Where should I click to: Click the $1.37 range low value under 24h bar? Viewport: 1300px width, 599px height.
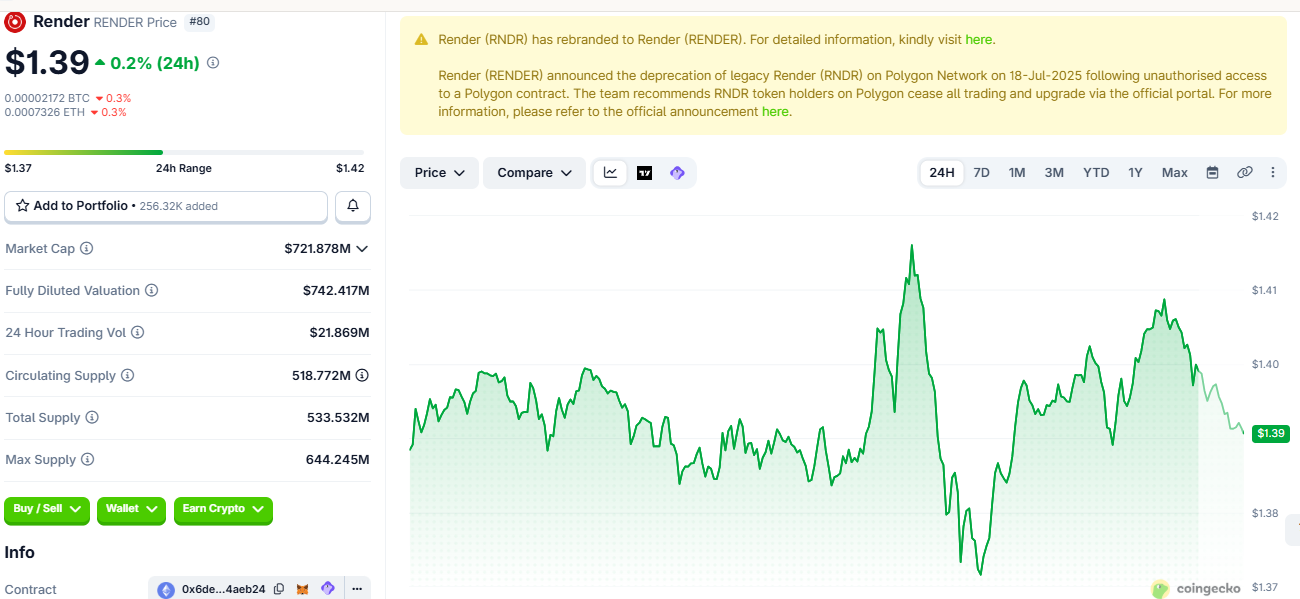tap(19, 168)
